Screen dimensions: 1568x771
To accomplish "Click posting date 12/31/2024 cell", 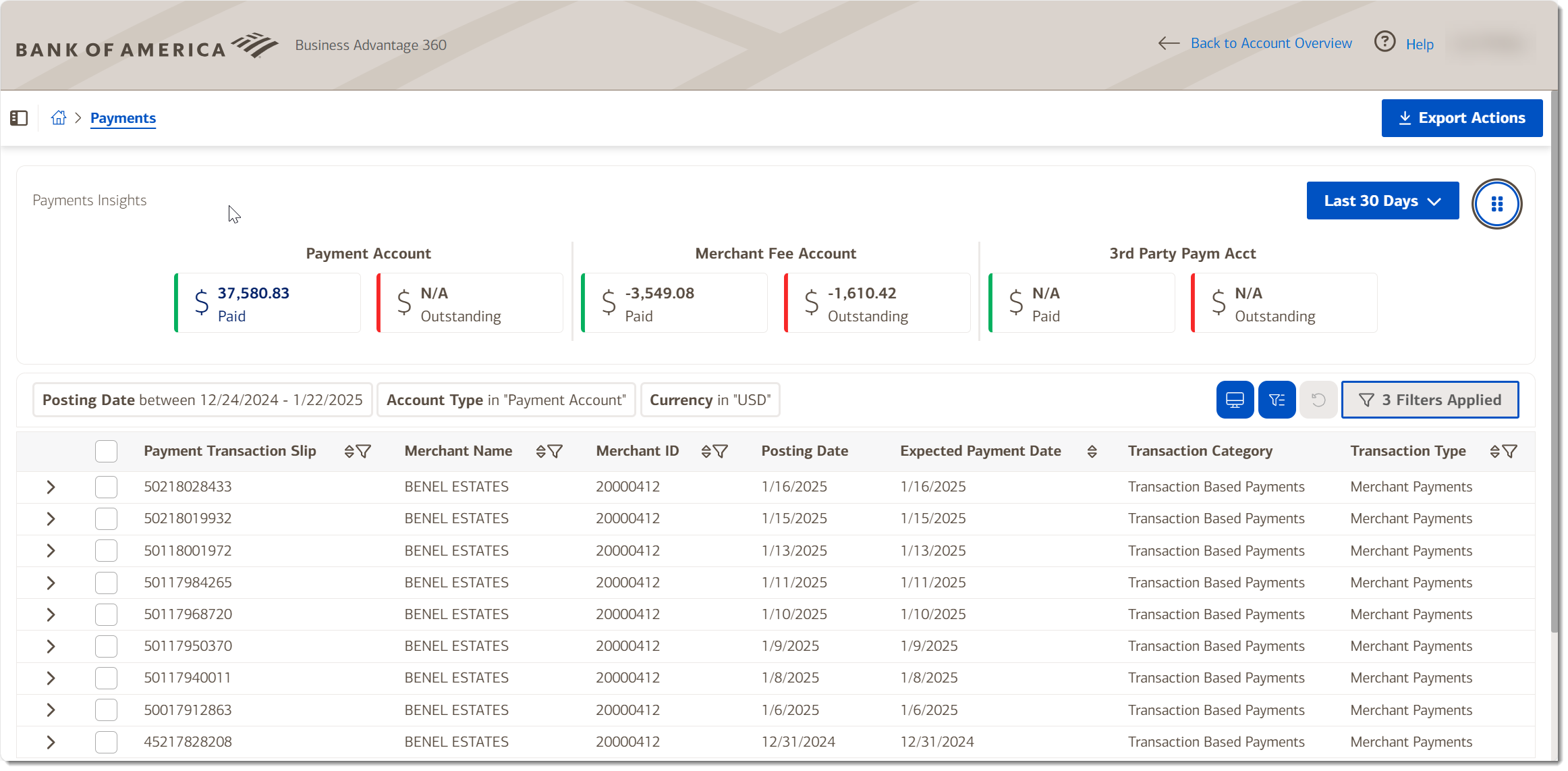I will pyautogui.click(x=798, y=742).
